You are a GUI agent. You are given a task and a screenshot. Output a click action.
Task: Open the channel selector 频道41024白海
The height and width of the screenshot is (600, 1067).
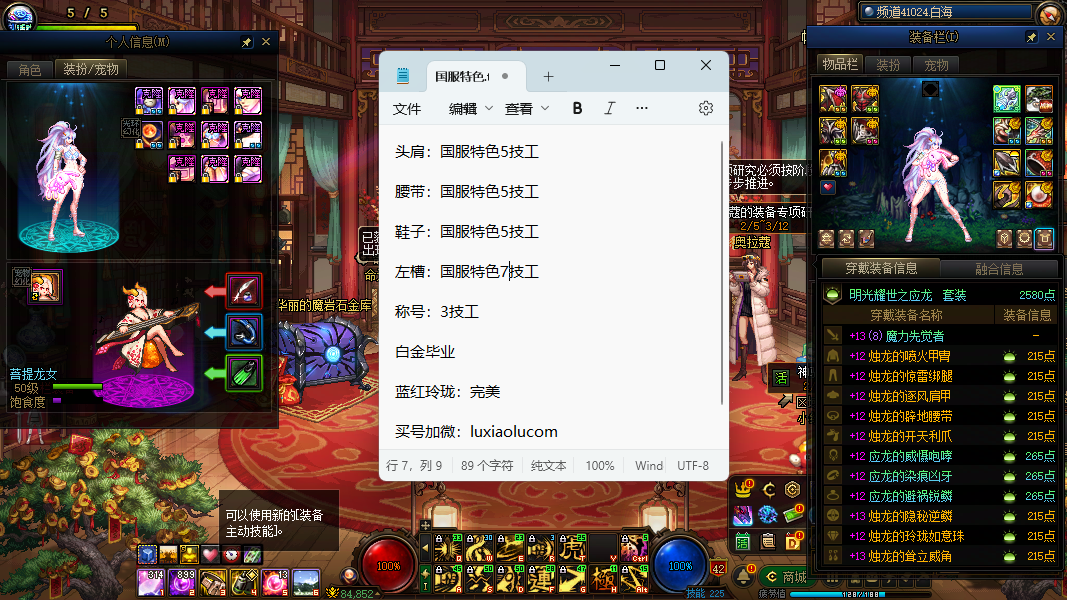(x=945, y=12)
